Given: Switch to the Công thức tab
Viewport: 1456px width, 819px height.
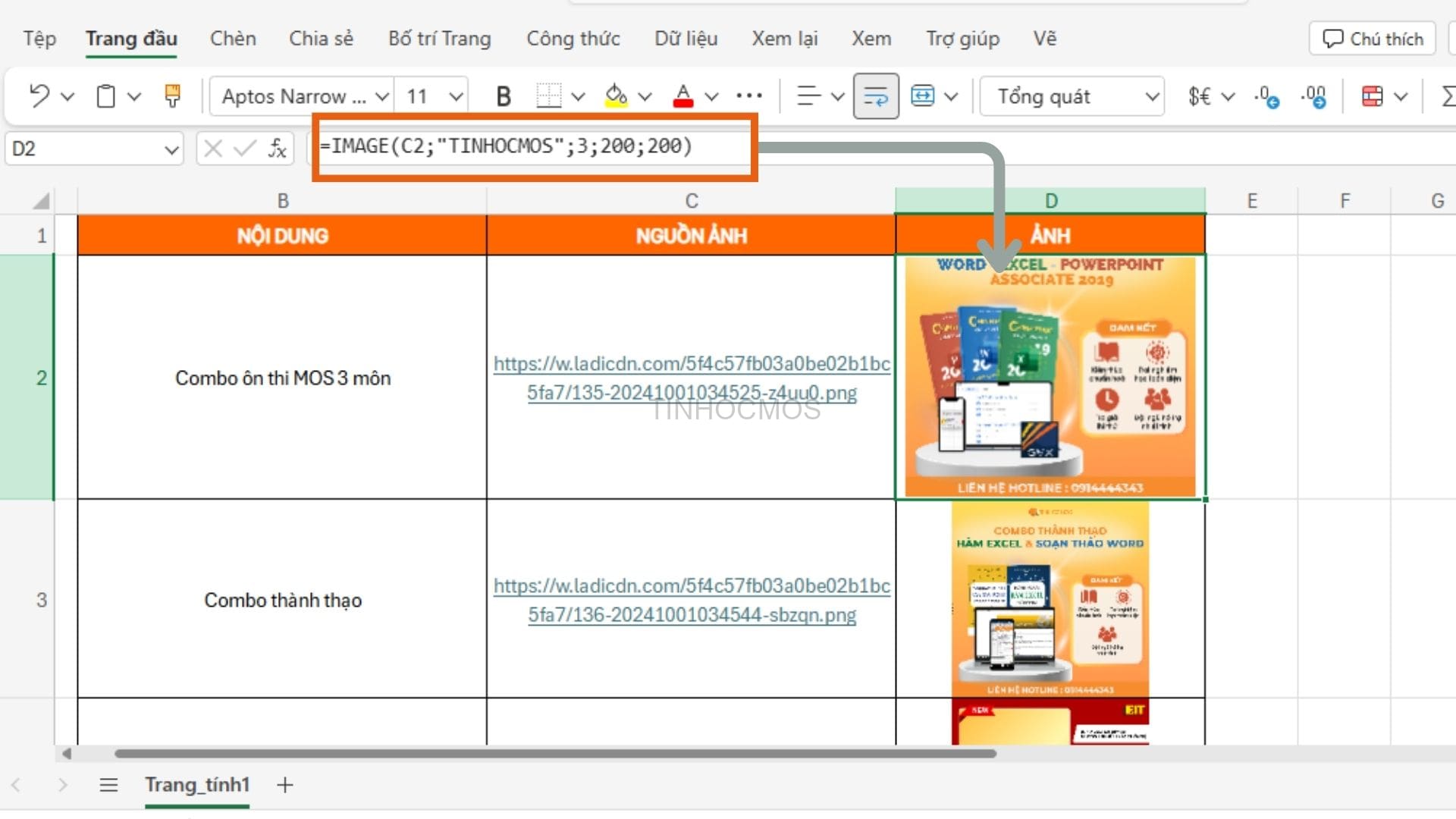Looking at the screenshot, I should (x=573, y=39).
